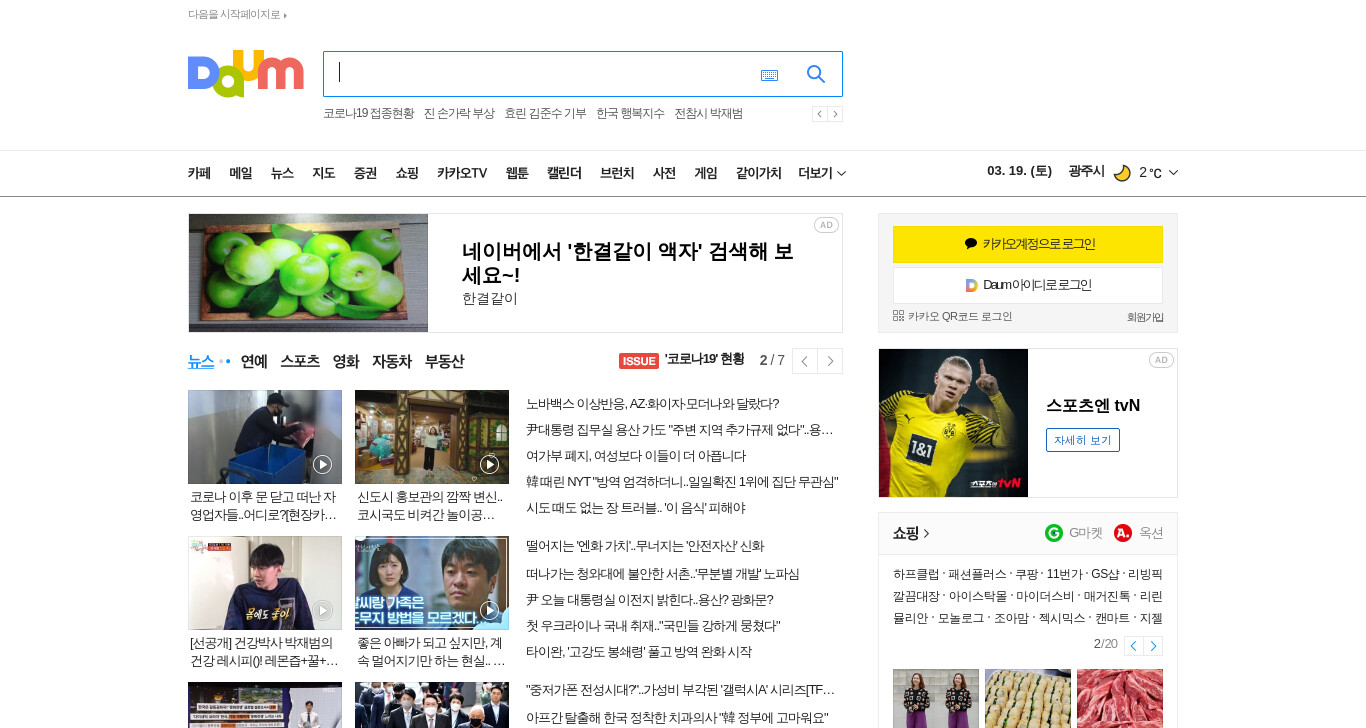Click AD badge on tvN ad
This screenshot has width=1366, height=728.
1161,360
